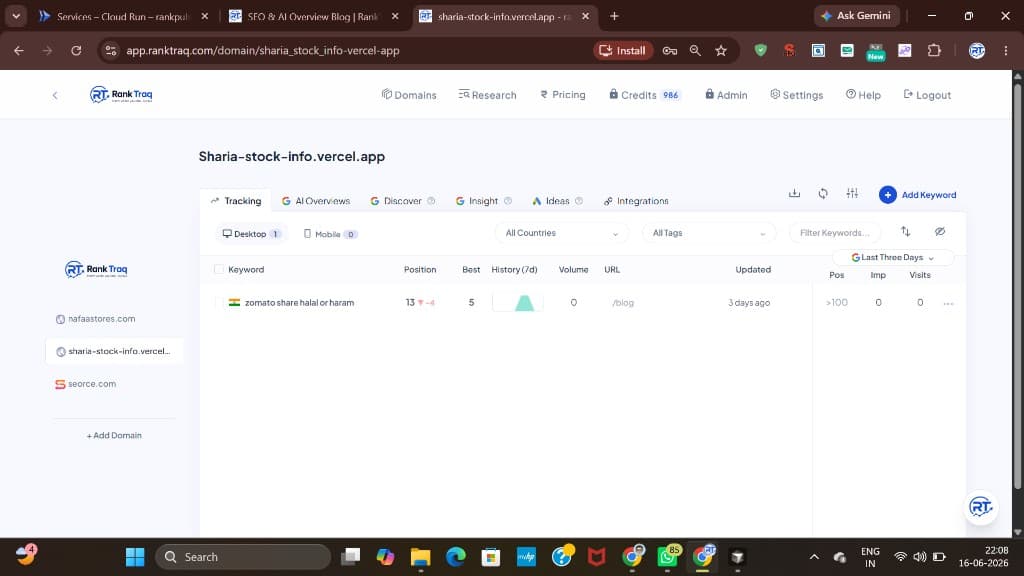Image resolution: width=1024 pixels, height=576 pixels.
Task: Click the floating RankTraq chat bubble
Action: pos(981,507)
